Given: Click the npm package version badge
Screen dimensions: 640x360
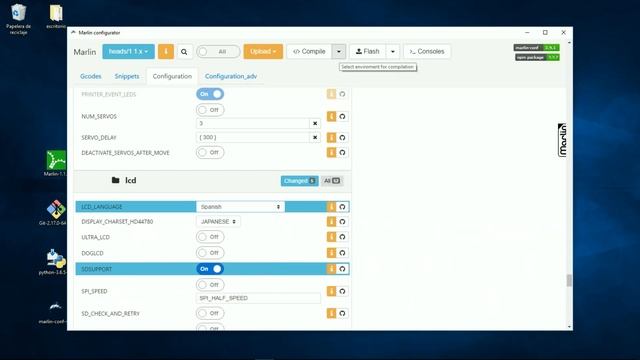Looking at the screenshot, I should [x=537, y=58].
